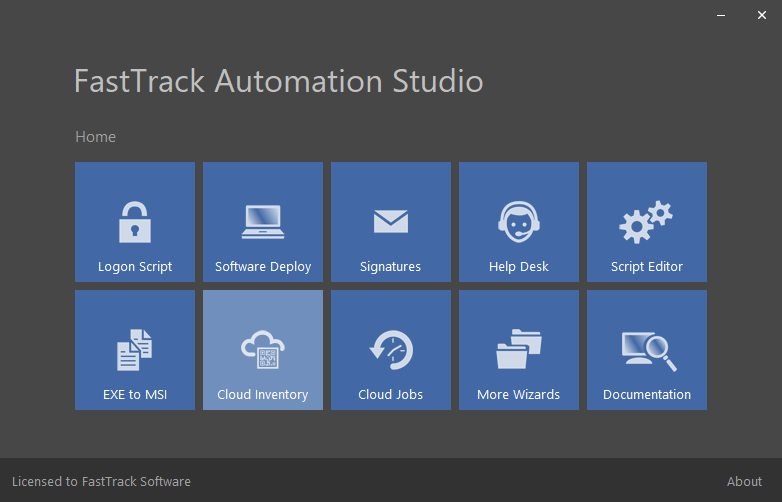Open the Cloud Inventory tile
782x502 pixels.
263,350
